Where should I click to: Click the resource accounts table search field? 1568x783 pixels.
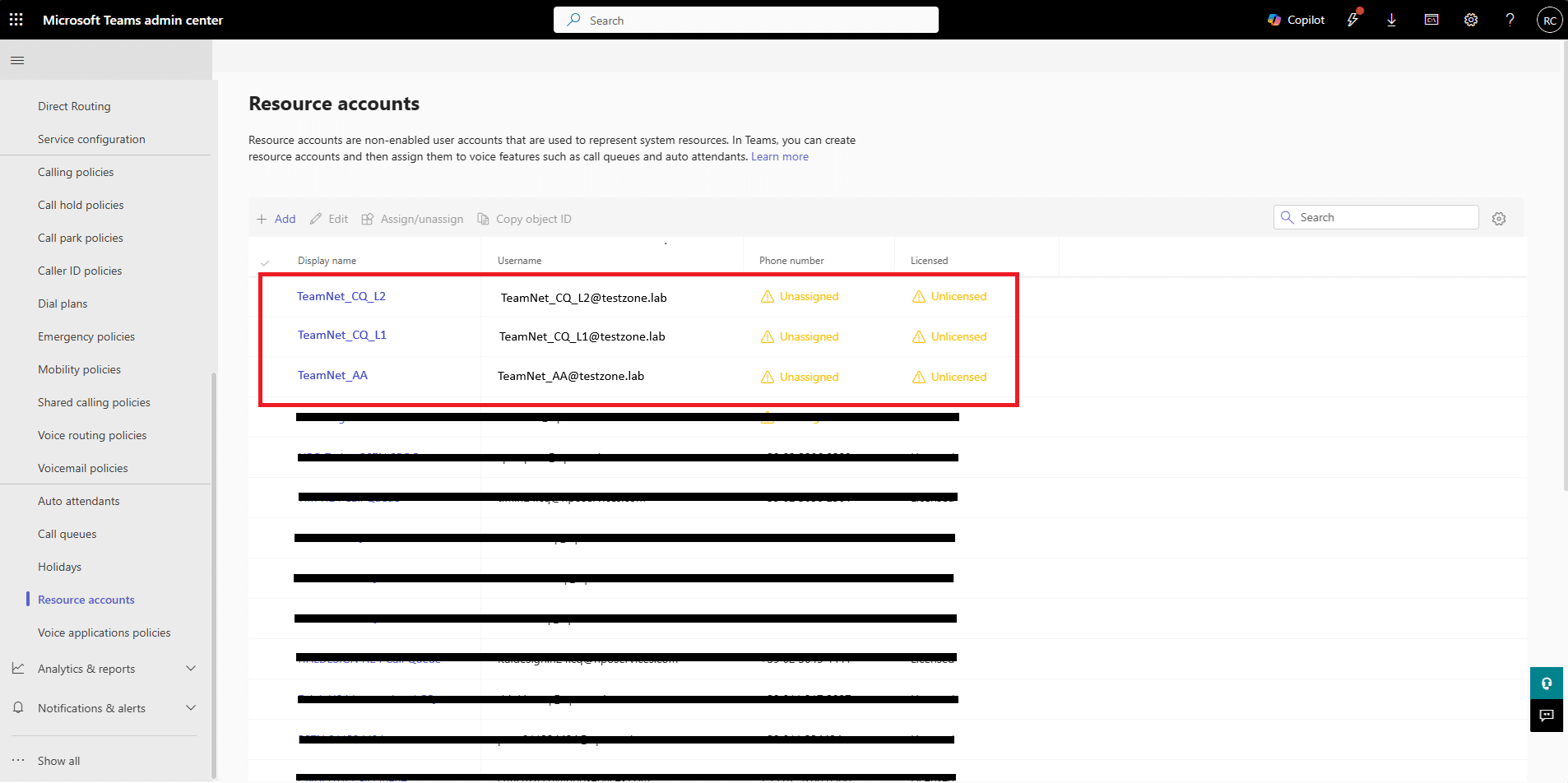(1384, 217)
